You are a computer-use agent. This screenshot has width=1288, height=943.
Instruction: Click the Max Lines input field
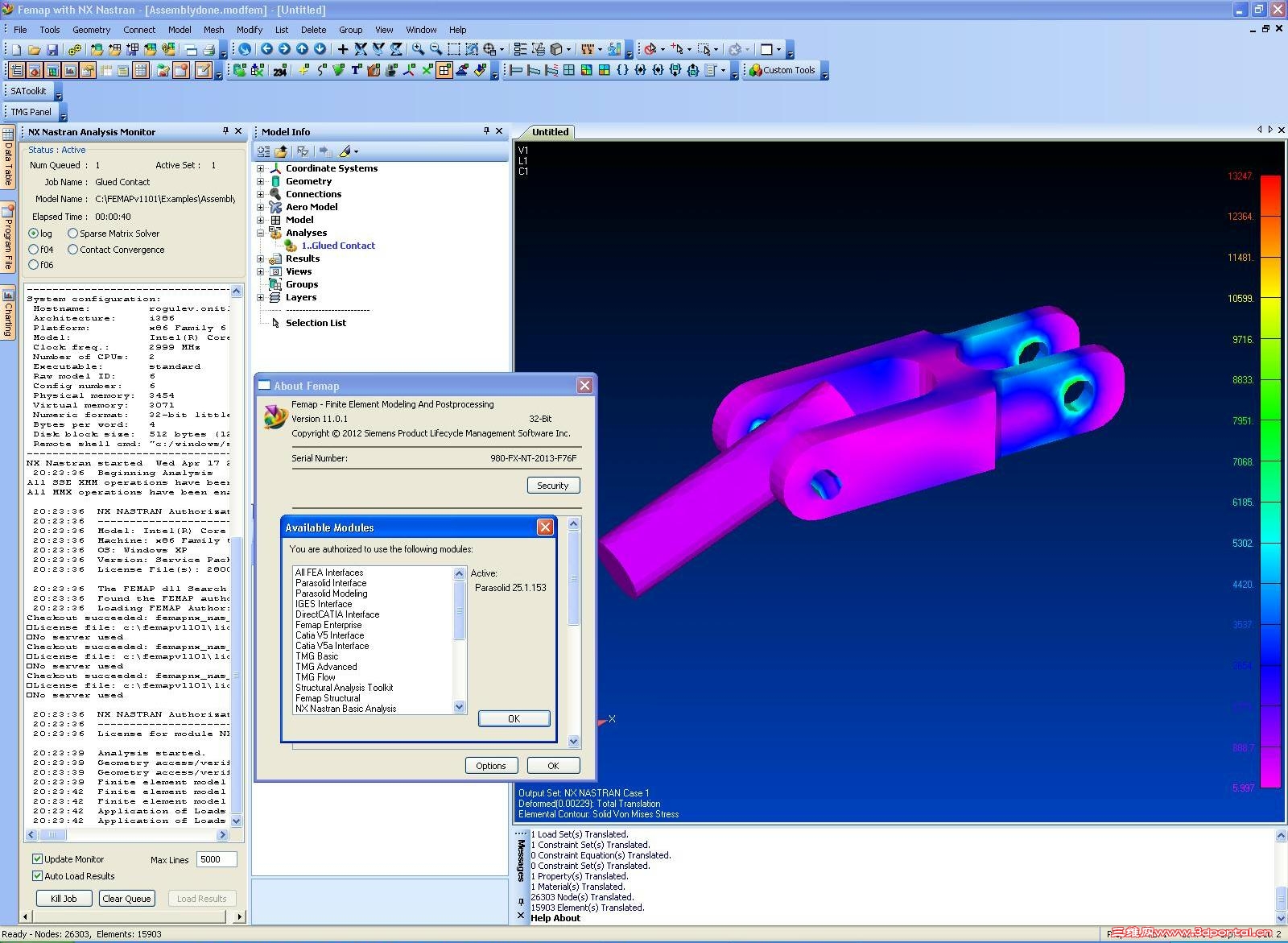click(217, 859)
